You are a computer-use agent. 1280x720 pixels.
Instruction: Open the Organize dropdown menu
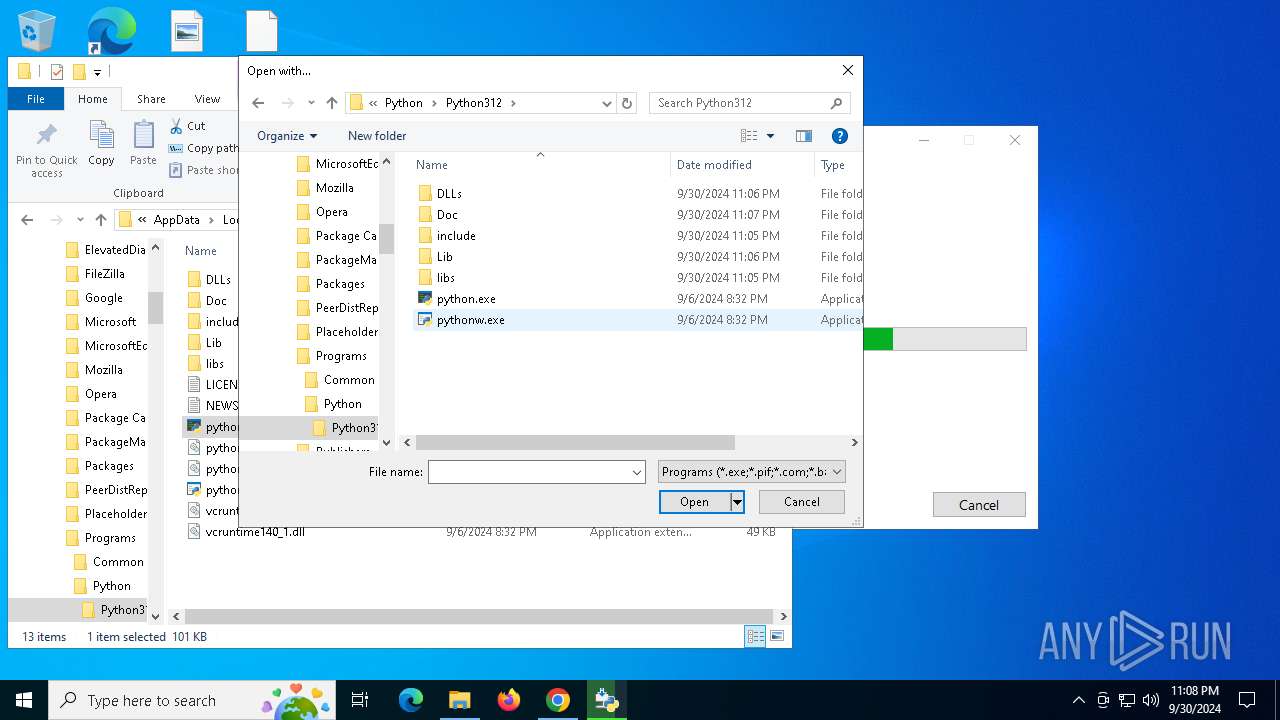coord(286,136)
